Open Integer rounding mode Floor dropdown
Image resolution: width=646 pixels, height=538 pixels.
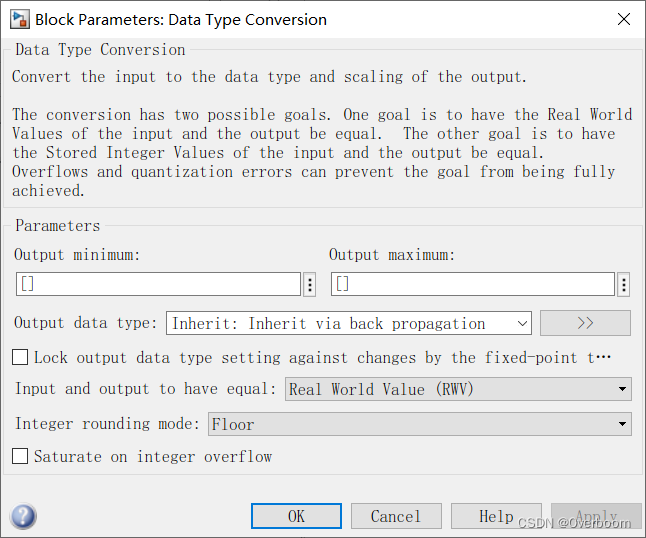pos(420,424)
